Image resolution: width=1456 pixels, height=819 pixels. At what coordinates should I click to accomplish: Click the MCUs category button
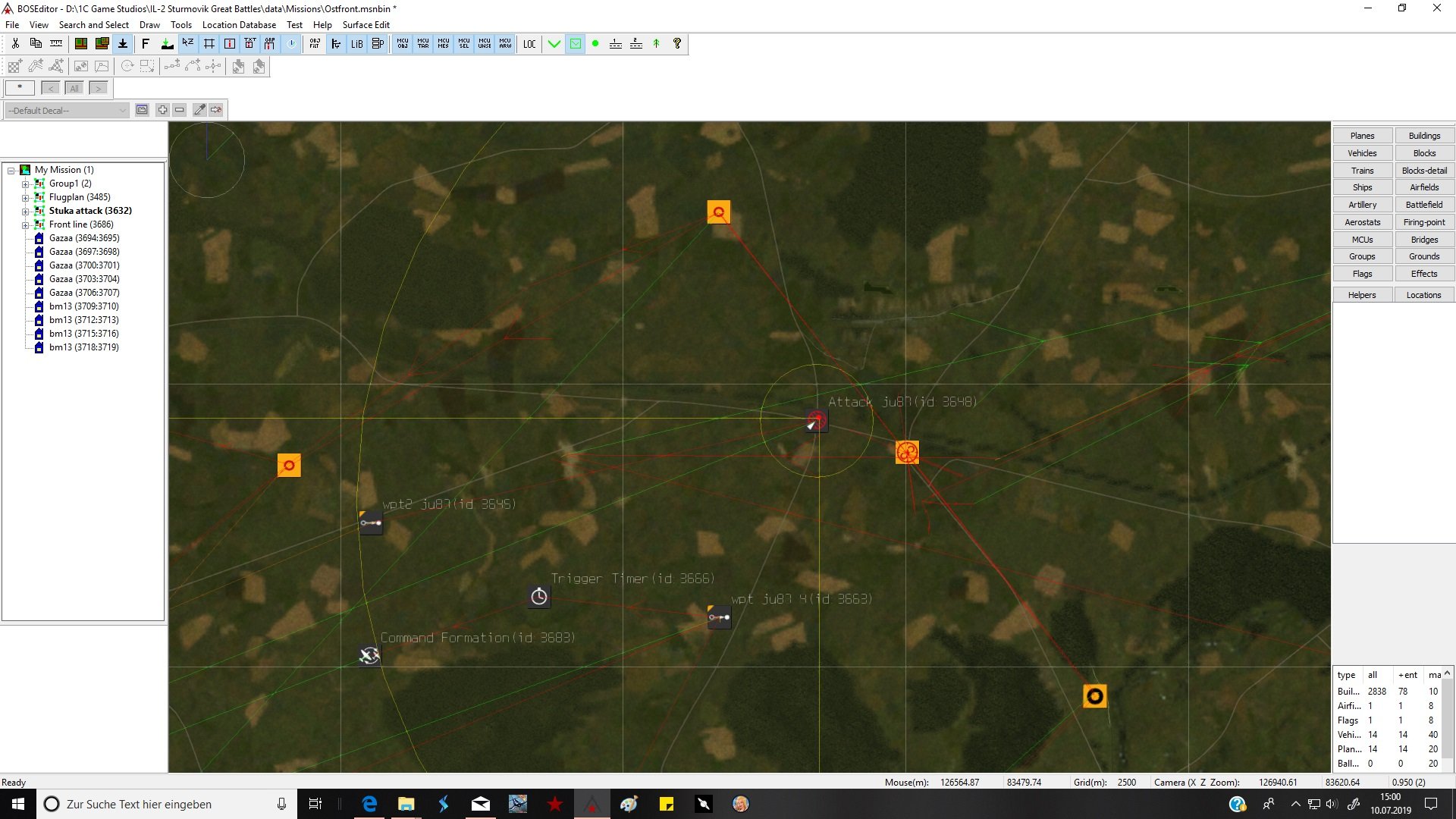[x=1362, y=240]
